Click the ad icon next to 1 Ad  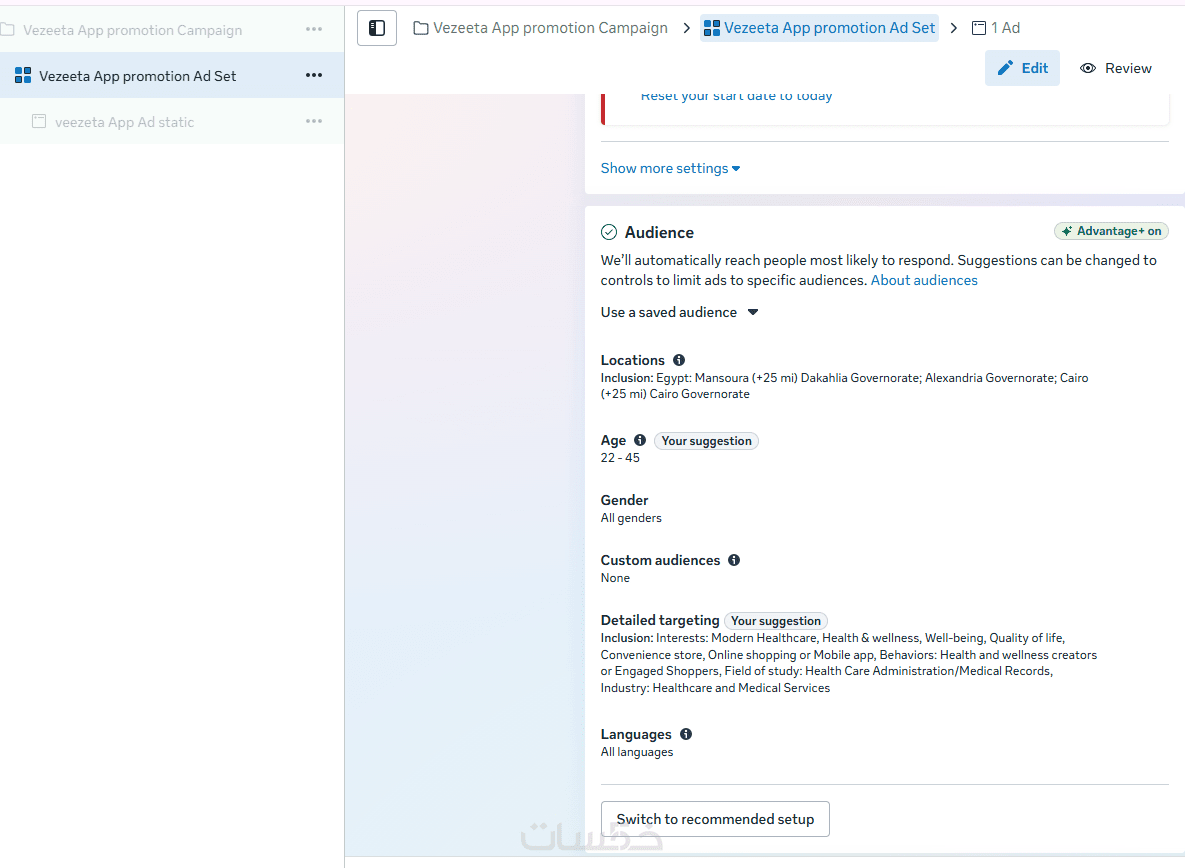(x=979, y=28)
